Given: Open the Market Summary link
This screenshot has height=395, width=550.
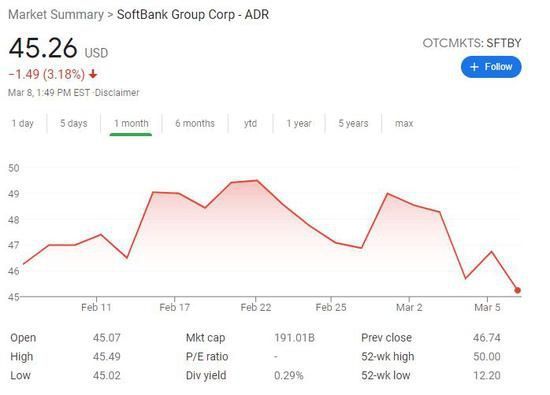Looking at the screenshot, I should (56, 15).
